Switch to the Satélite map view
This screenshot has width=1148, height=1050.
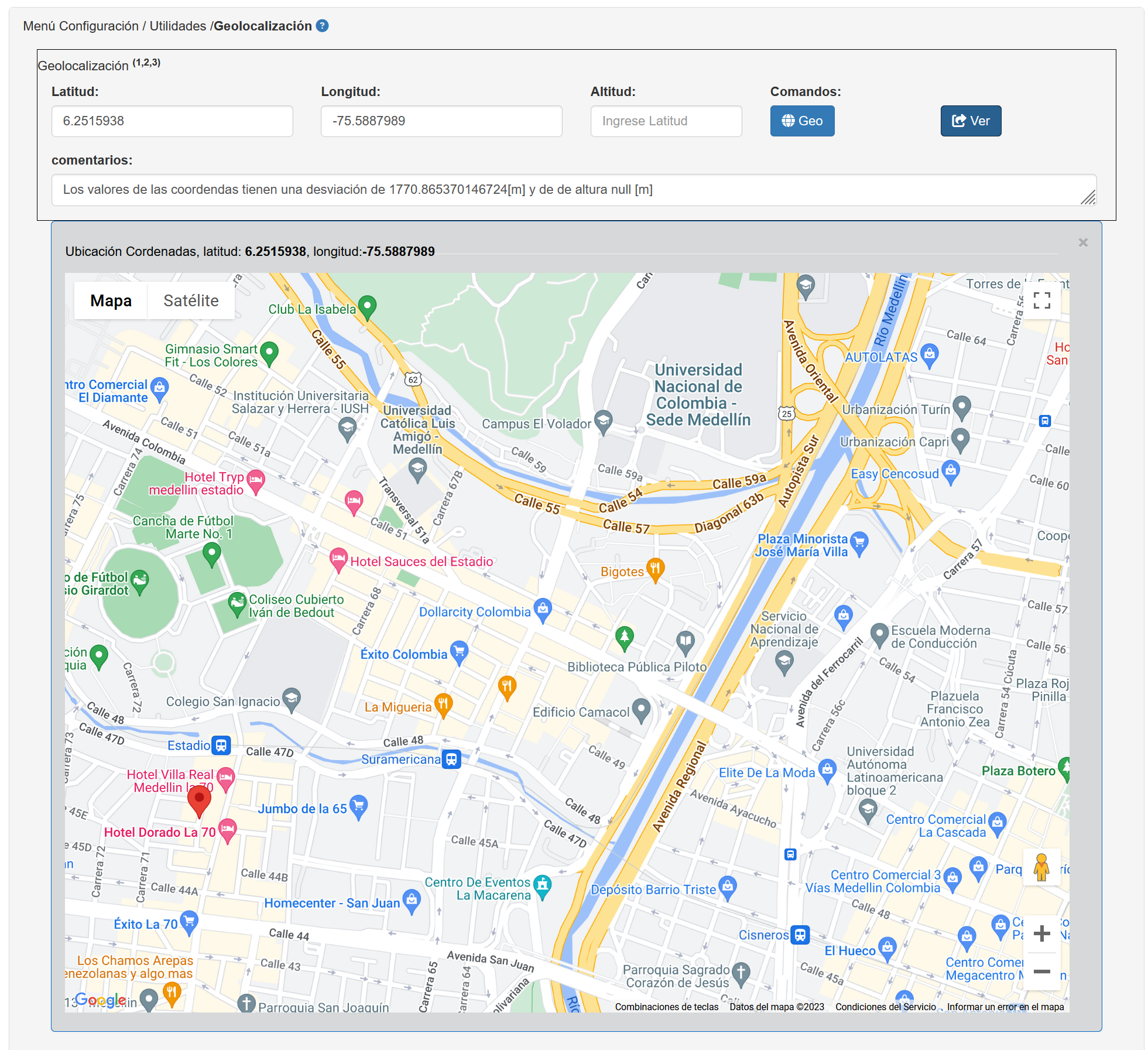coord(191,300)
